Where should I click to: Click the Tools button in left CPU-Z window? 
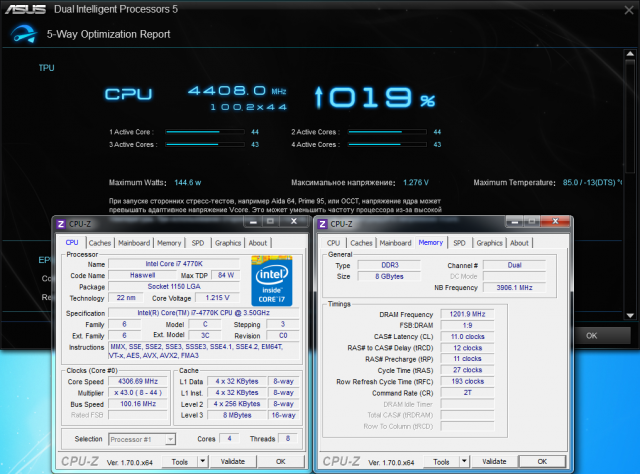click(x=180, y=462)
